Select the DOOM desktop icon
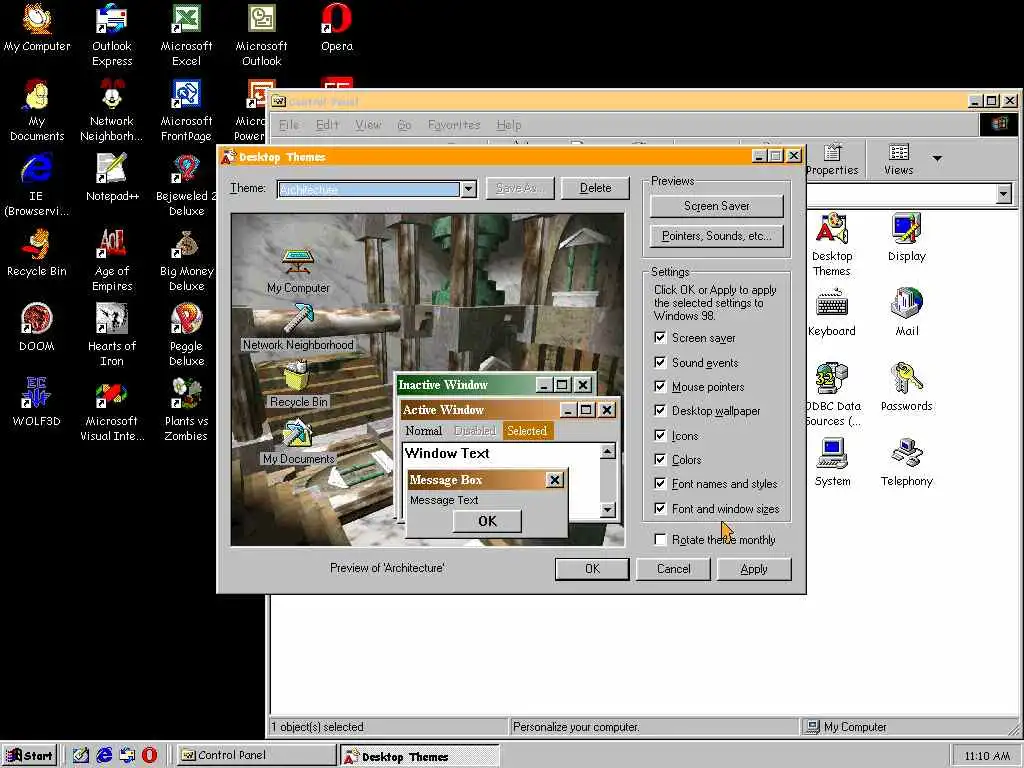 click(37, 328)
